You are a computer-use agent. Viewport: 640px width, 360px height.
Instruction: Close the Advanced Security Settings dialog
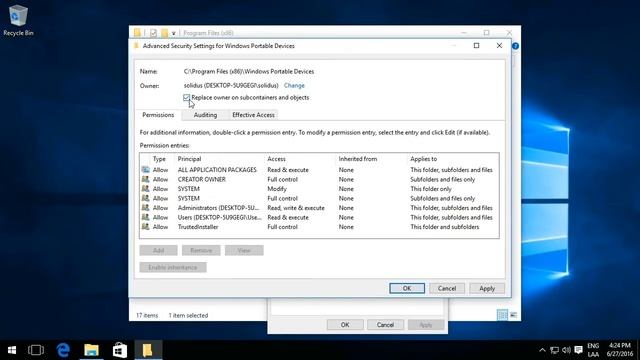pos(499,46)
